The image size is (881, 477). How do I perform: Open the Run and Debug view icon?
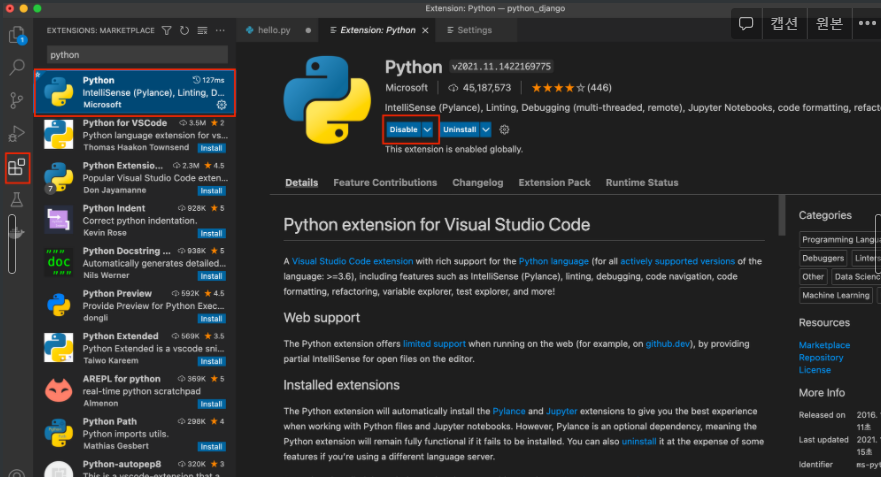point(17,134)
